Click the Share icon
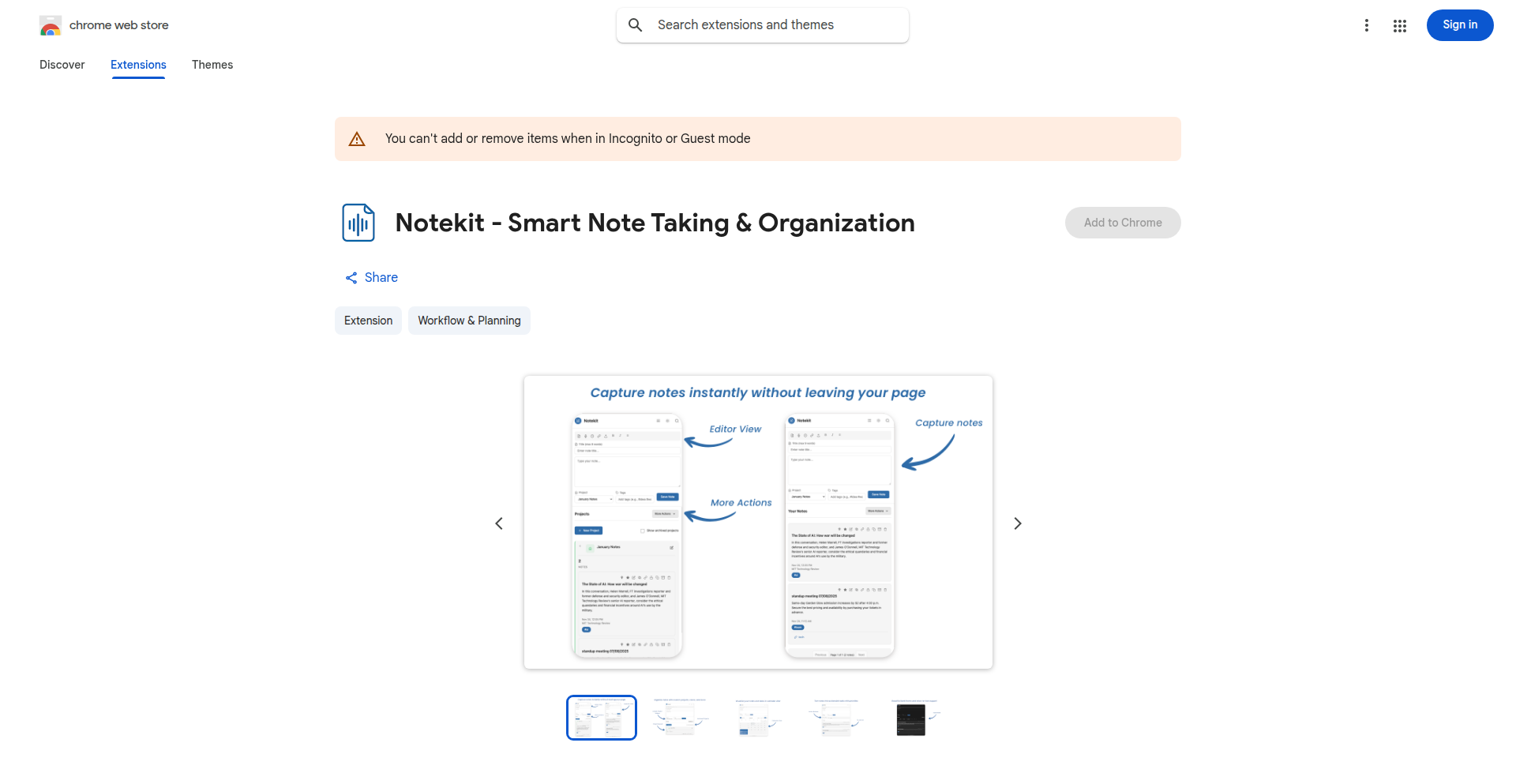 click(x=351, y=278)
